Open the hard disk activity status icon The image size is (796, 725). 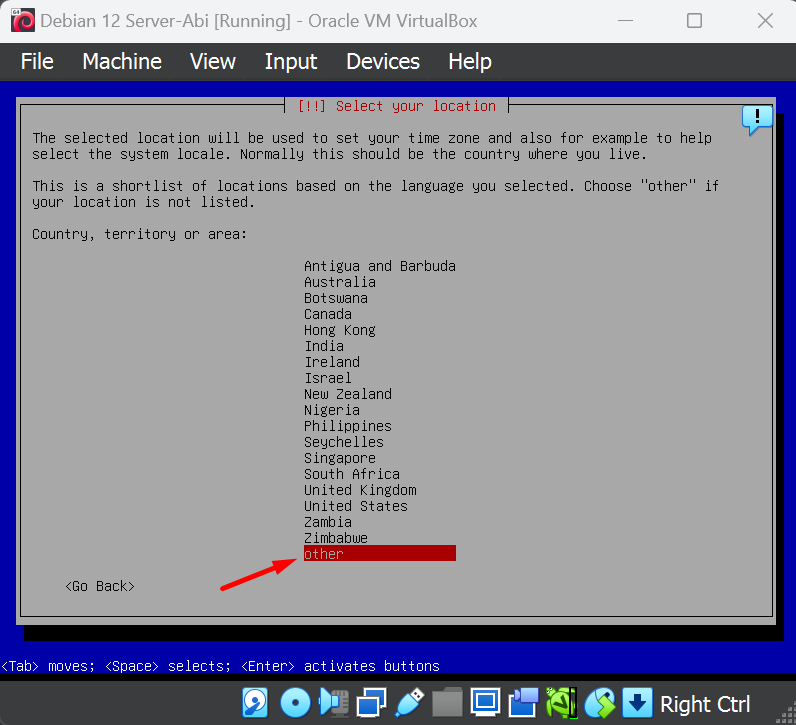[255, 704]
